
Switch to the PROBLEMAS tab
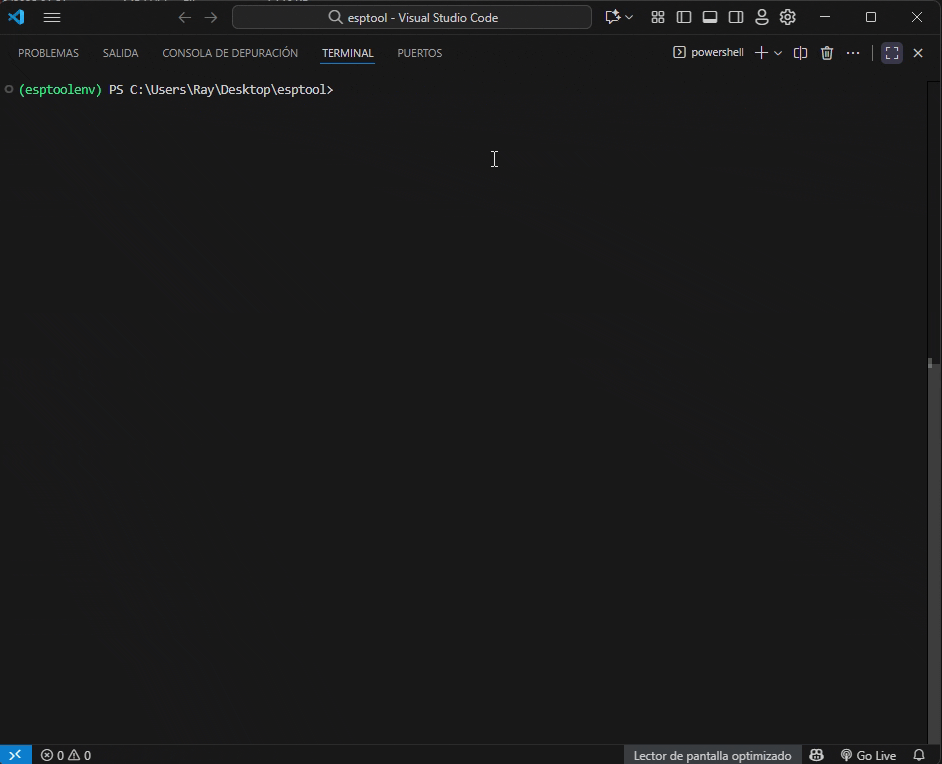tap(48, 53)
